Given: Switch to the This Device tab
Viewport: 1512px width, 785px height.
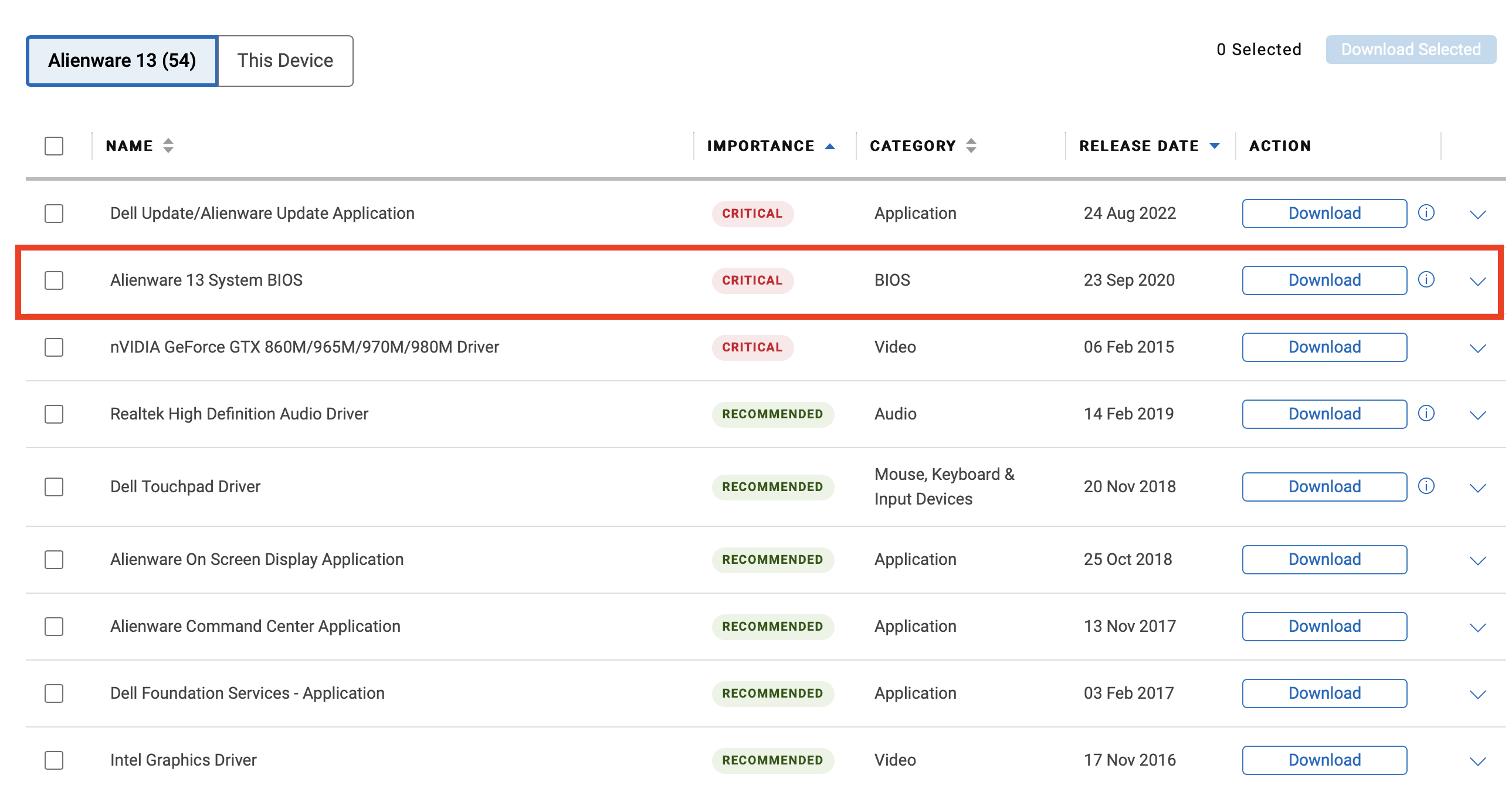Looking at the screenshot, I should pos(284,60).
